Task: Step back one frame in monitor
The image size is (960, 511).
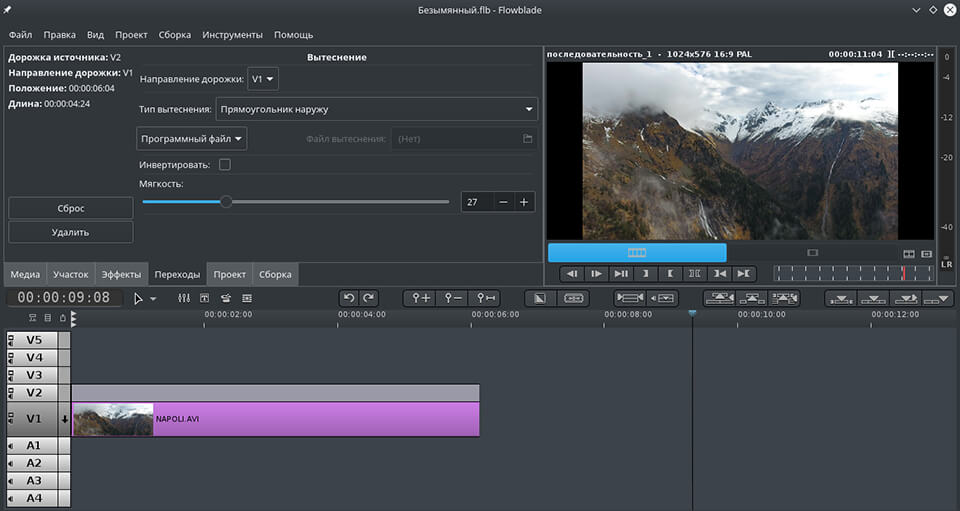Action: click(571, 273)
